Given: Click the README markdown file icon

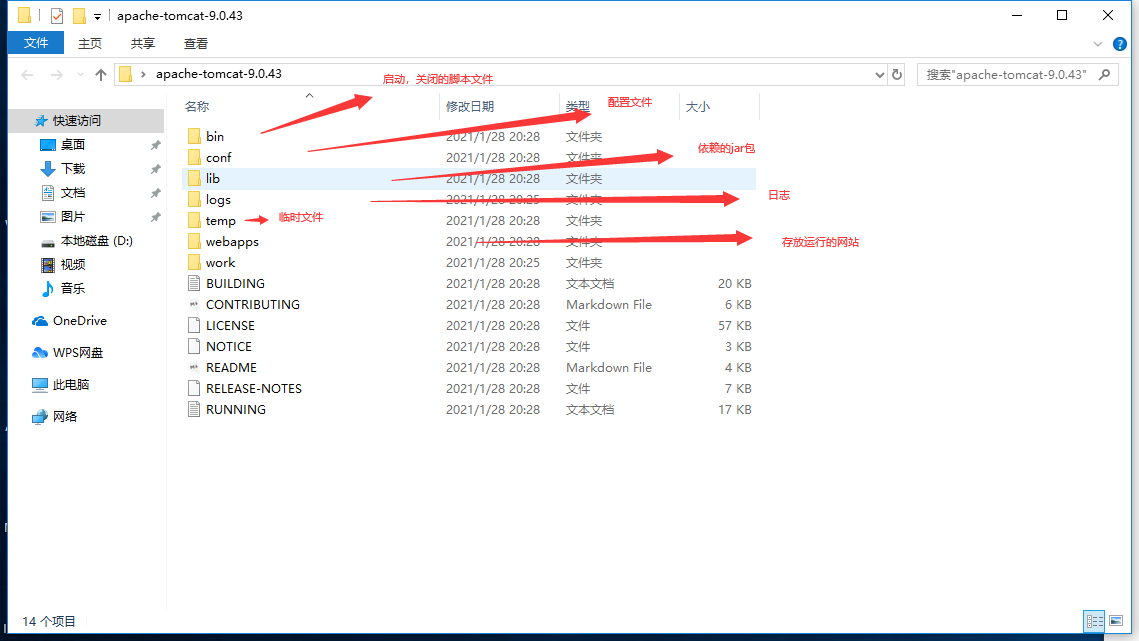Looking at the screenshot, I should coord(194,368).
